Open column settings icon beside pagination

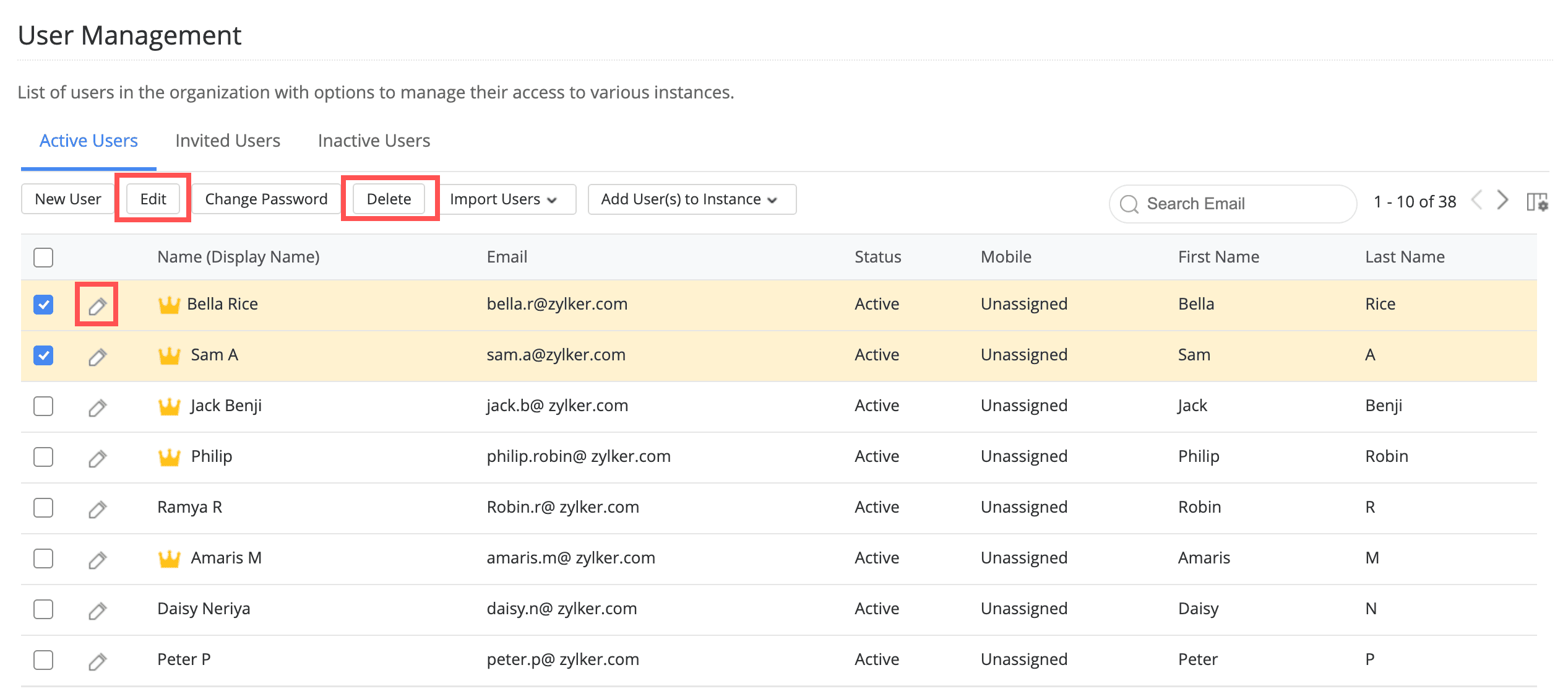[1536, 202]
